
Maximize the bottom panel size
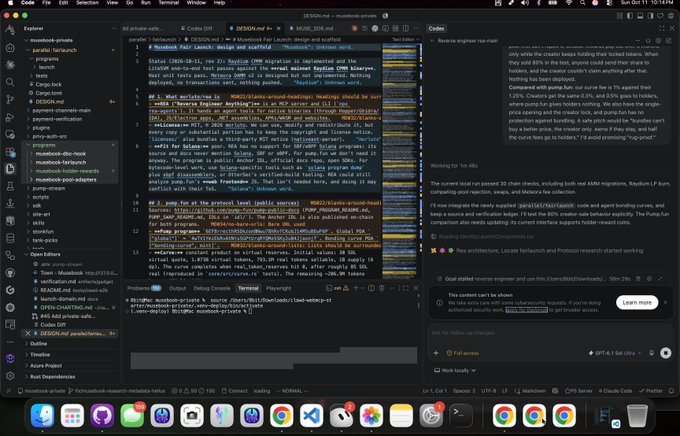point(405,288)
